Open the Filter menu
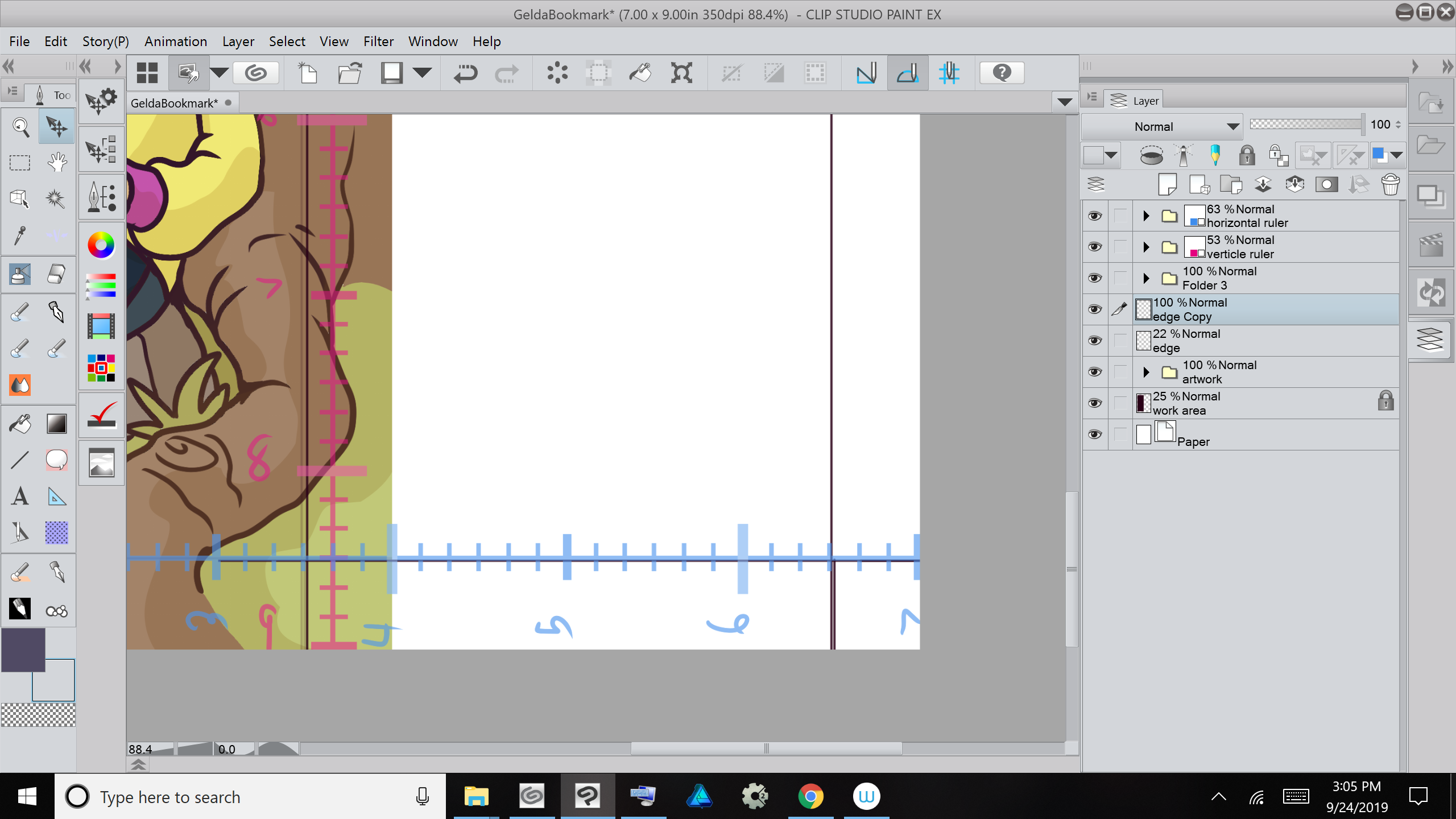 pos(378,42)
